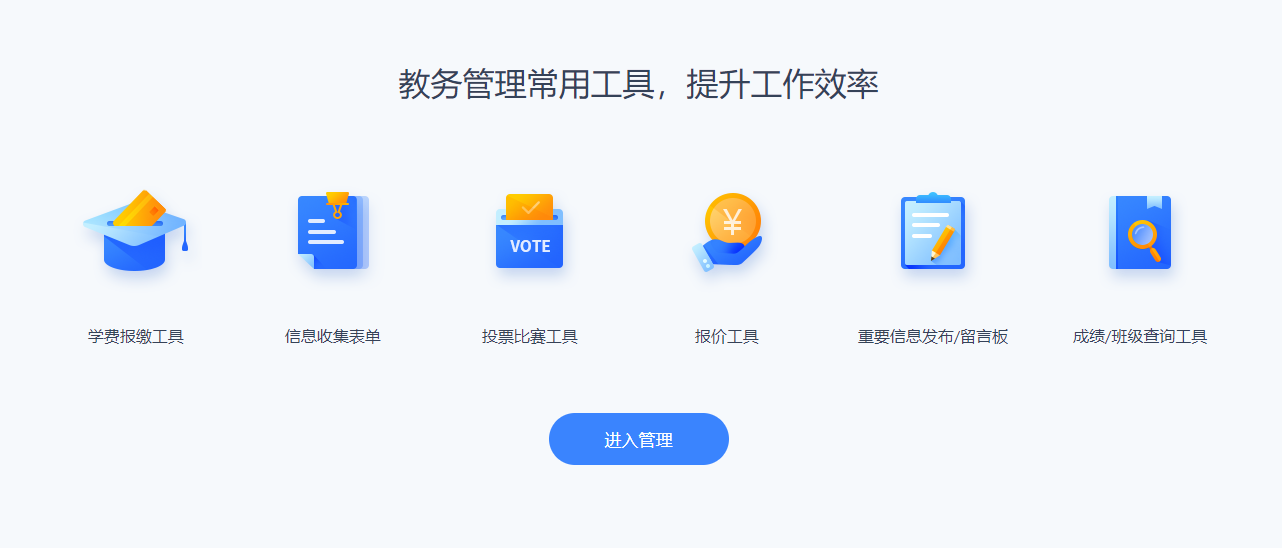The width and height of the screenshot is (1282, 548).
Task: Navigate to 成绩/班级查询工具
Action: coord(1140,337)
